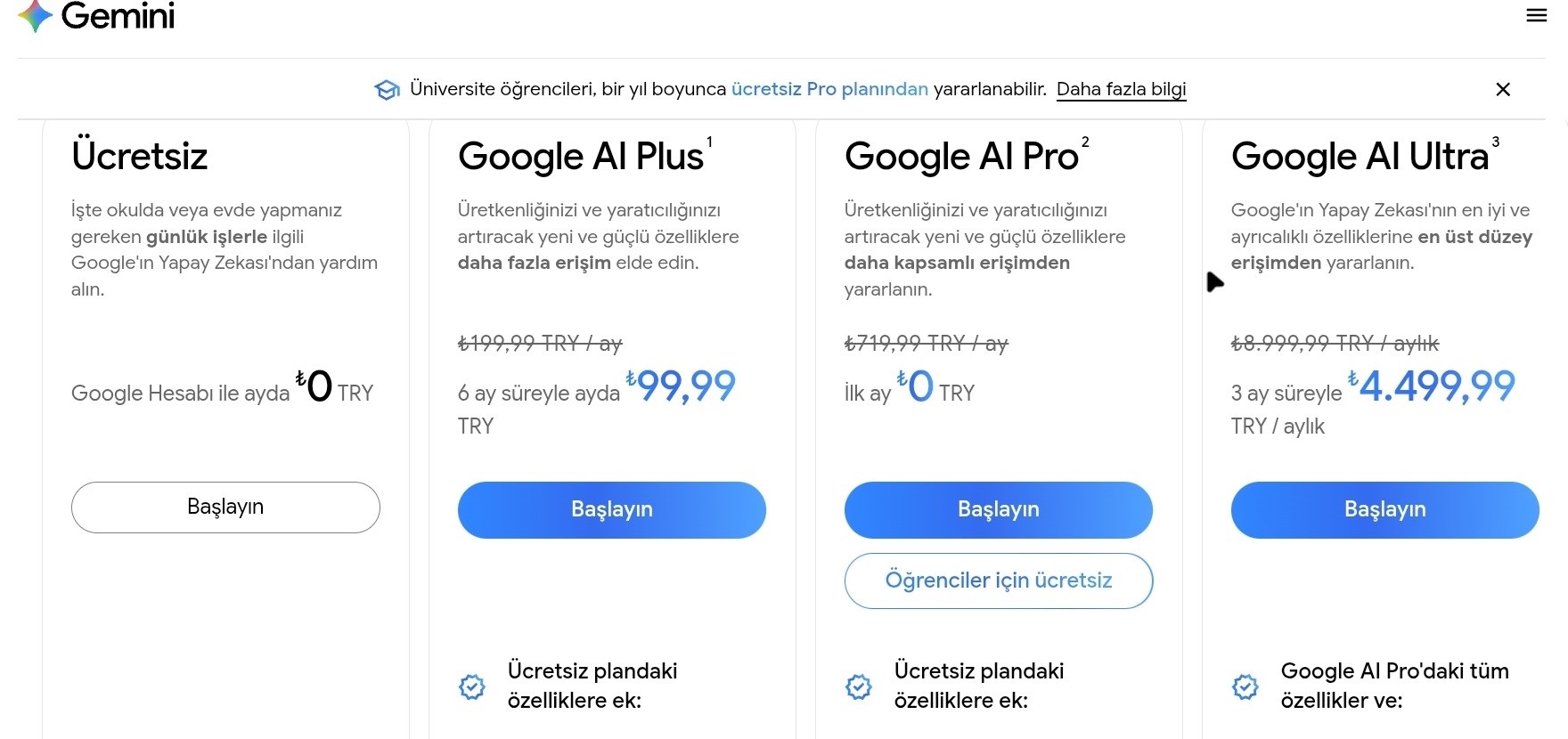Open the "Daha fazla bilgi" link
1568x739 pixels.
tap(1121, 89)
